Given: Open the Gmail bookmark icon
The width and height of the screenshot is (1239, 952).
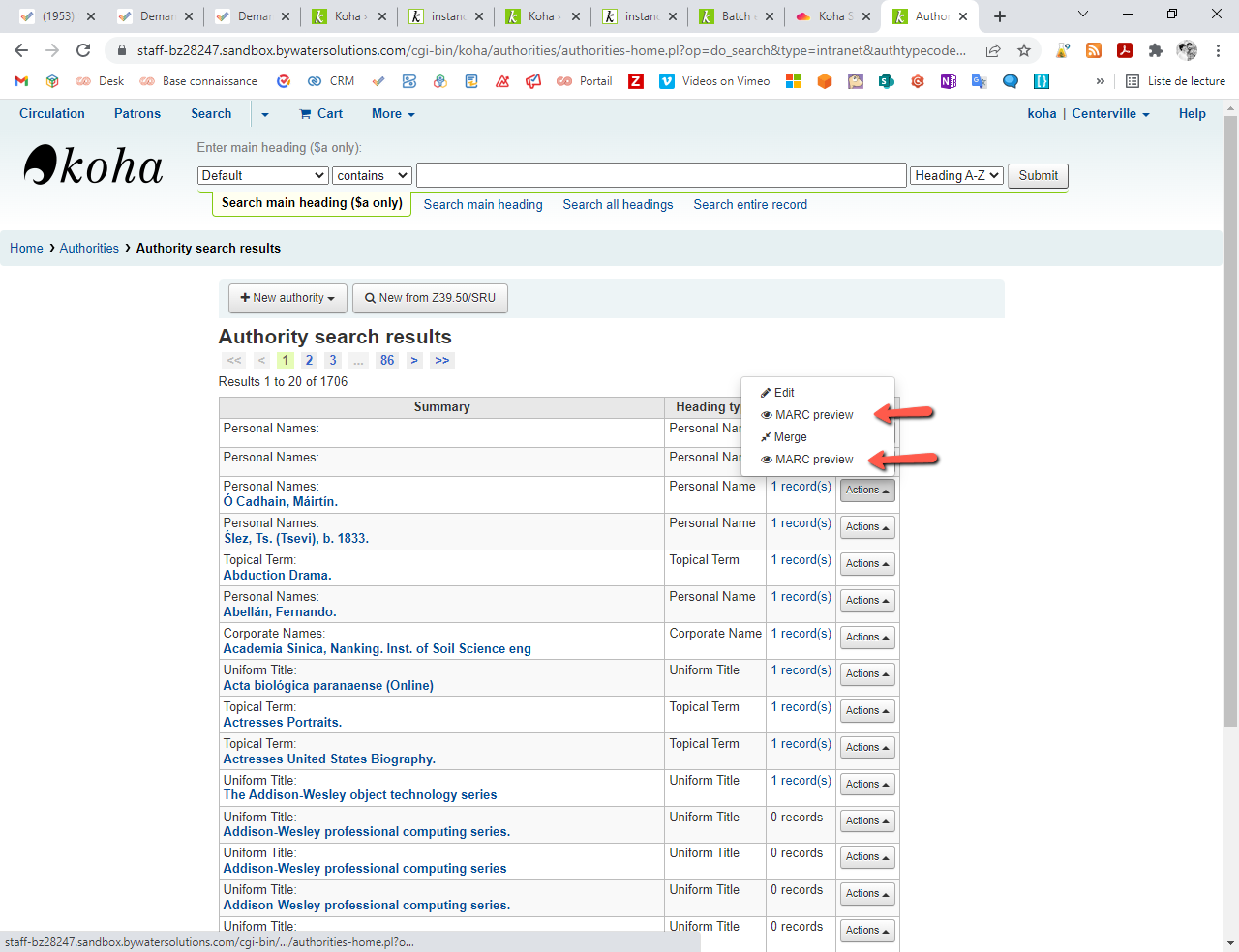Looking at the screenshot, I should pos(21,81).
